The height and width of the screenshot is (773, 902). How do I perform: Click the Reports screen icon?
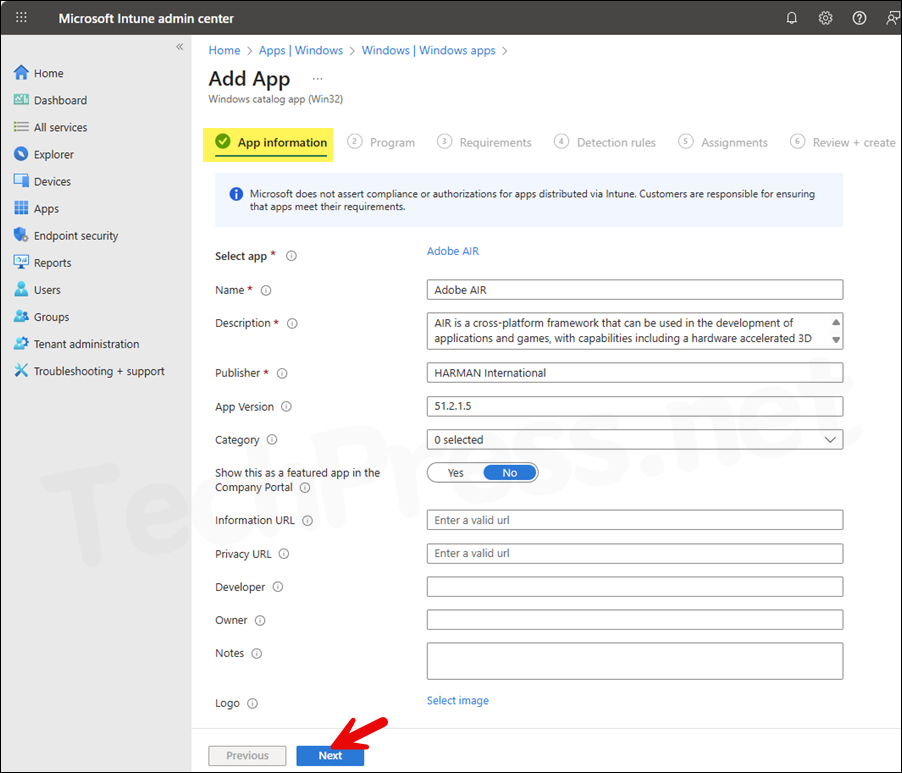[21, 262]
